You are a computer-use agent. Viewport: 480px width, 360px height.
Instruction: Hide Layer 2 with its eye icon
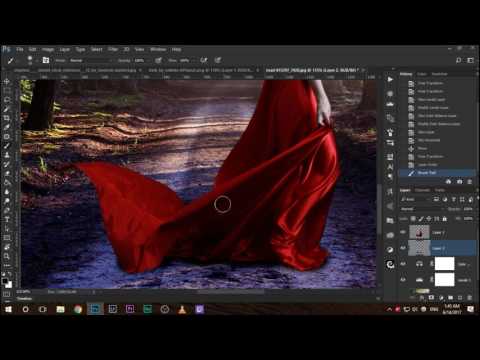tap(403, 248)
